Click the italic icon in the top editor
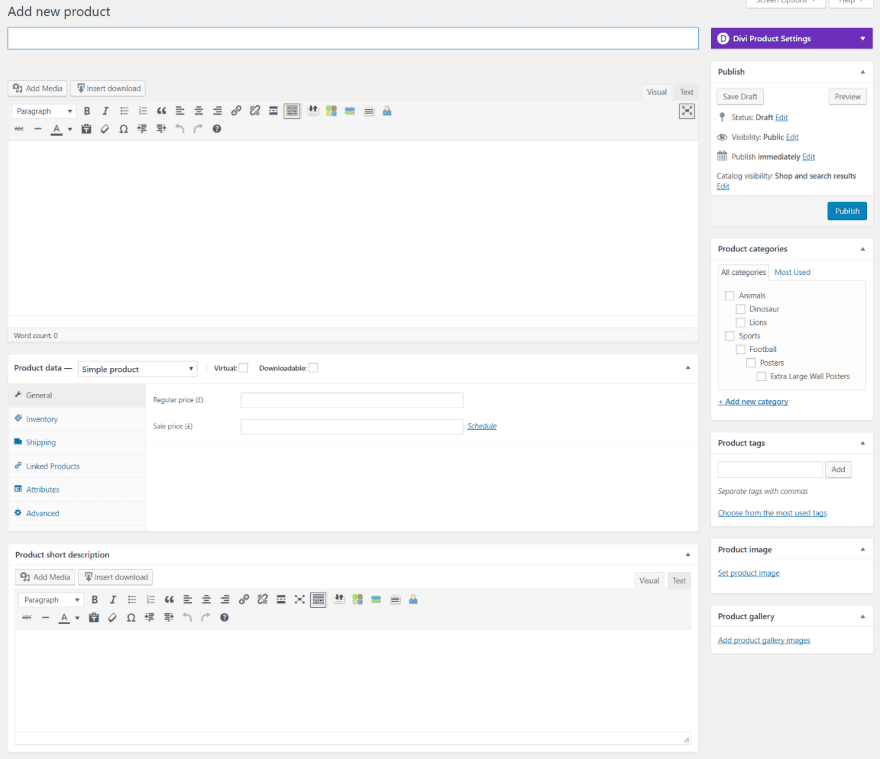This screenshot has height=759, width=880. coord(105,111)
